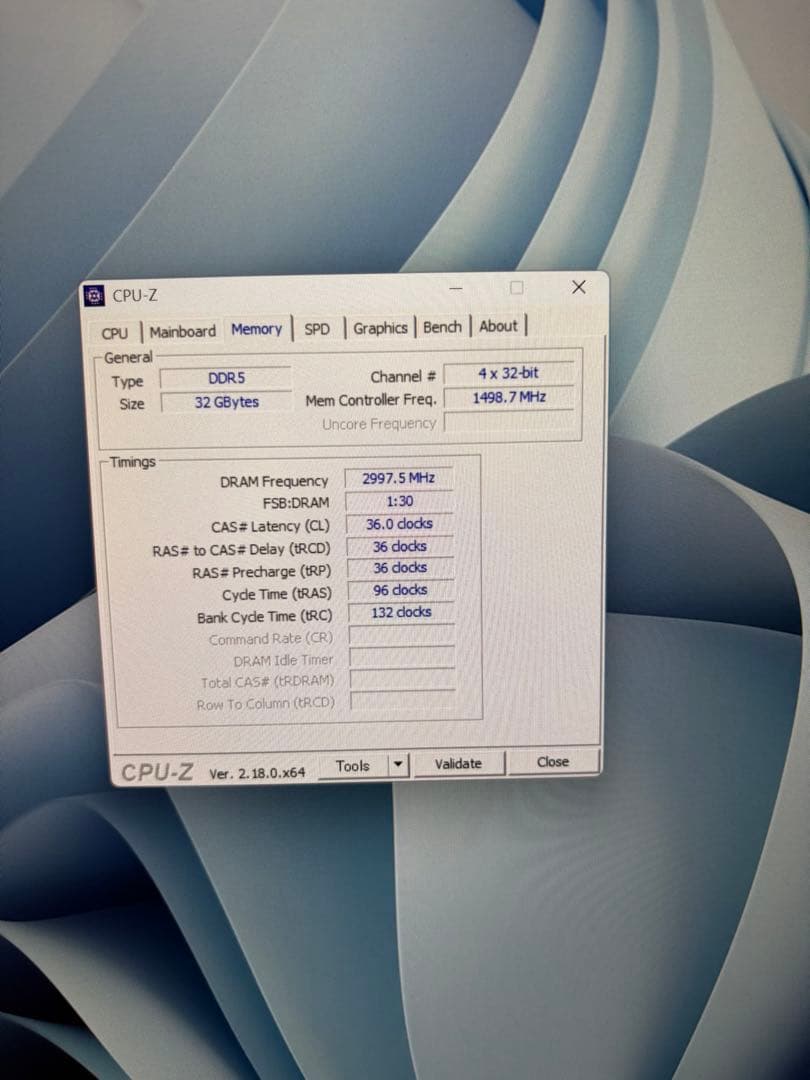Open the Mainboard tab
Image resolution: width=810 pixels, height=1080 pixels.
pos(183,331)
